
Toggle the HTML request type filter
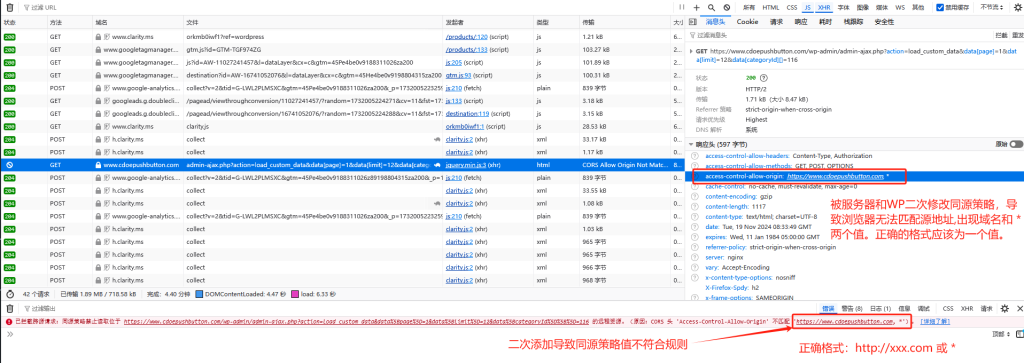pyautogui.click(x=771, y=7)
